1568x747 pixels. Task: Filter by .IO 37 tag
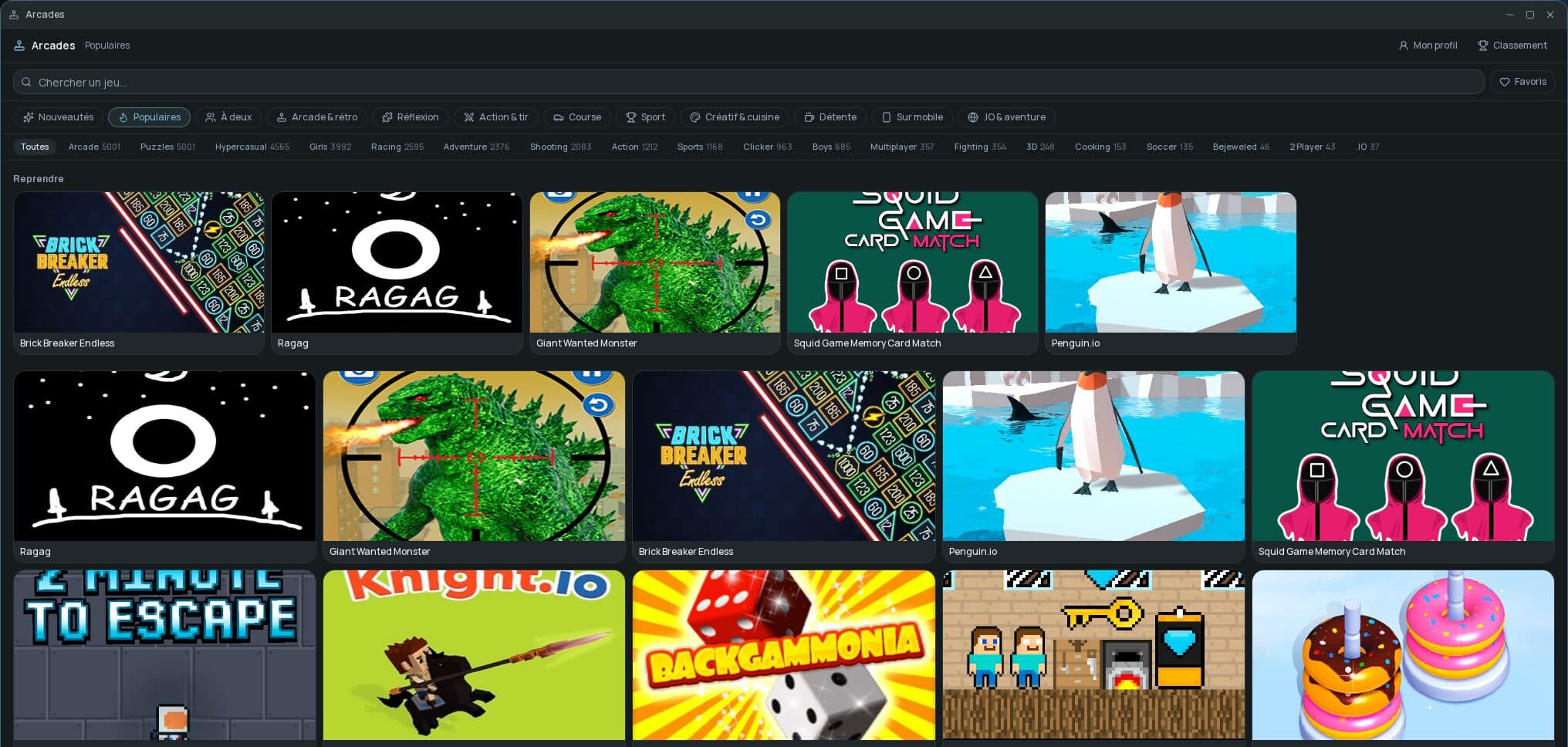[x=1367, y=147]
